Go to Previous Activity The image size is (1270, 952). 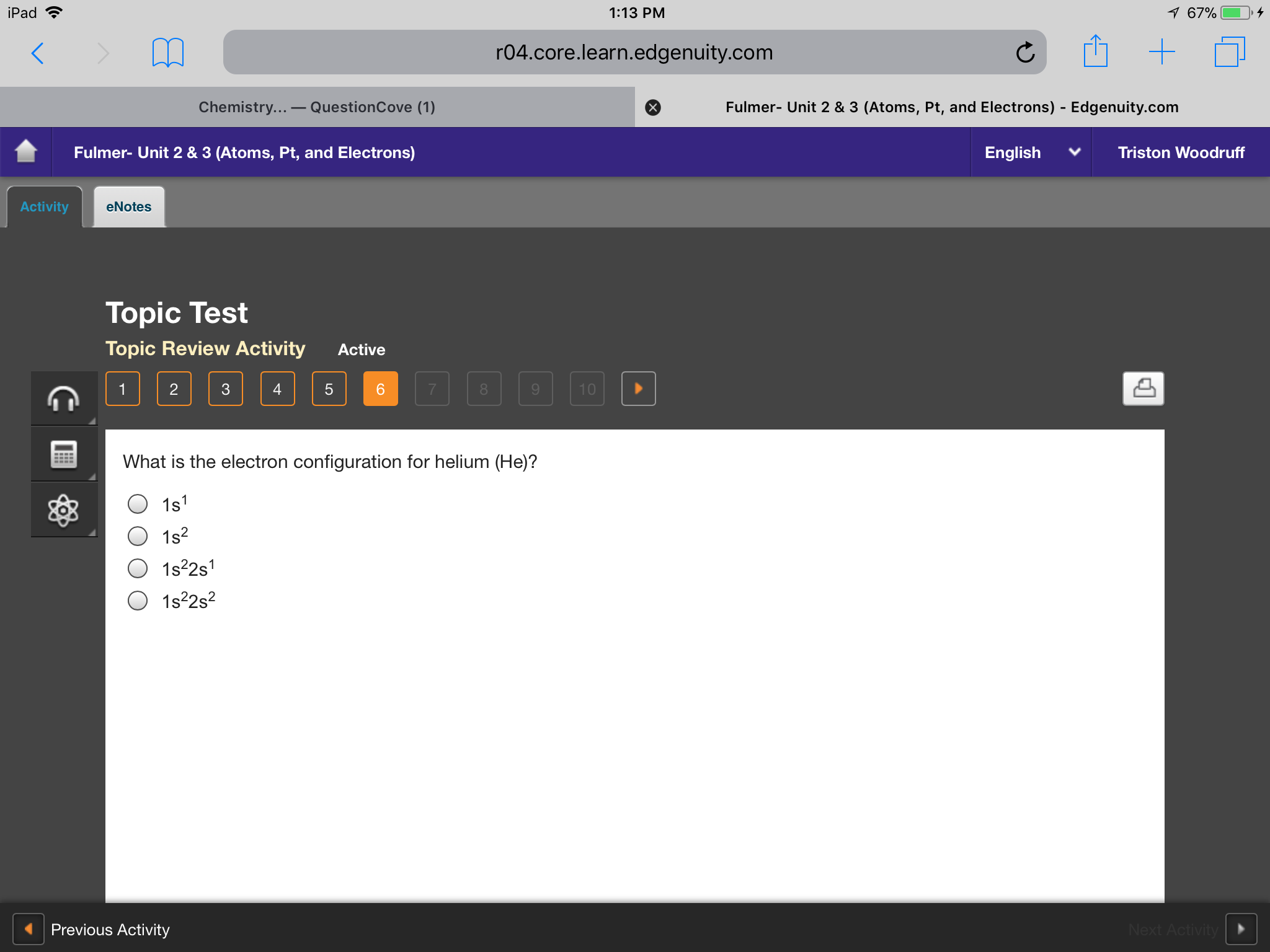[92, 929]
